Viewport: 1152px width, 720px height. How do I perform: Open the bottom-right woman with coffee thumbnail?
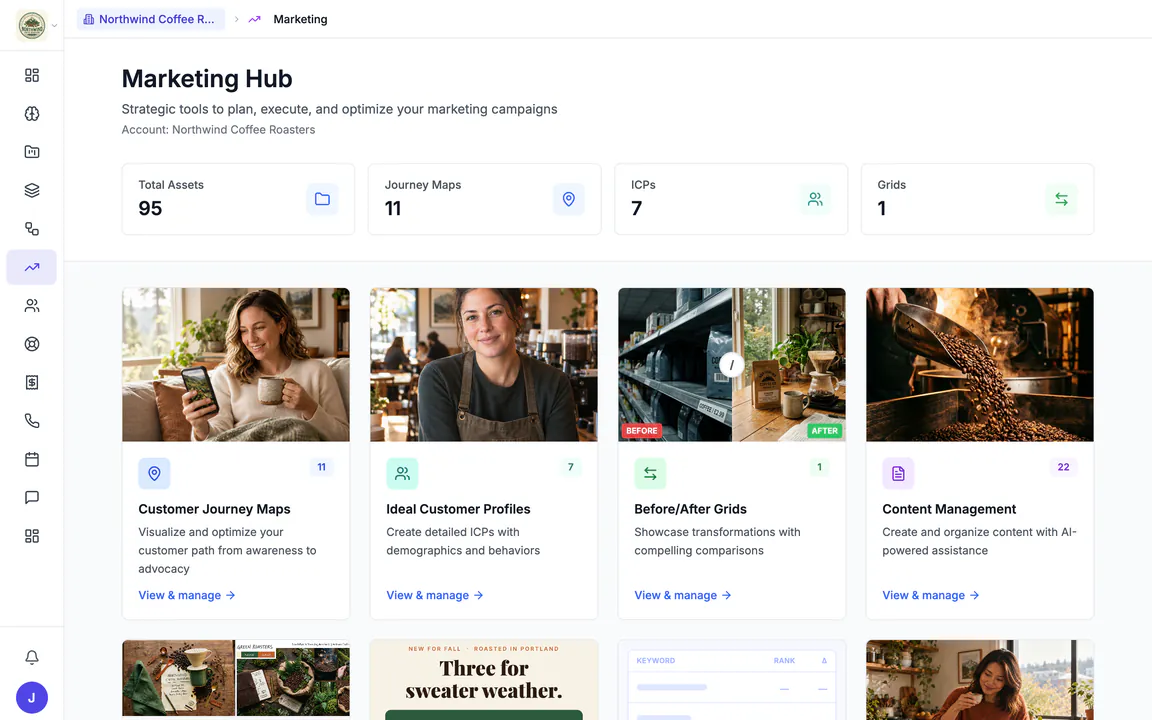tap(979, 680)
